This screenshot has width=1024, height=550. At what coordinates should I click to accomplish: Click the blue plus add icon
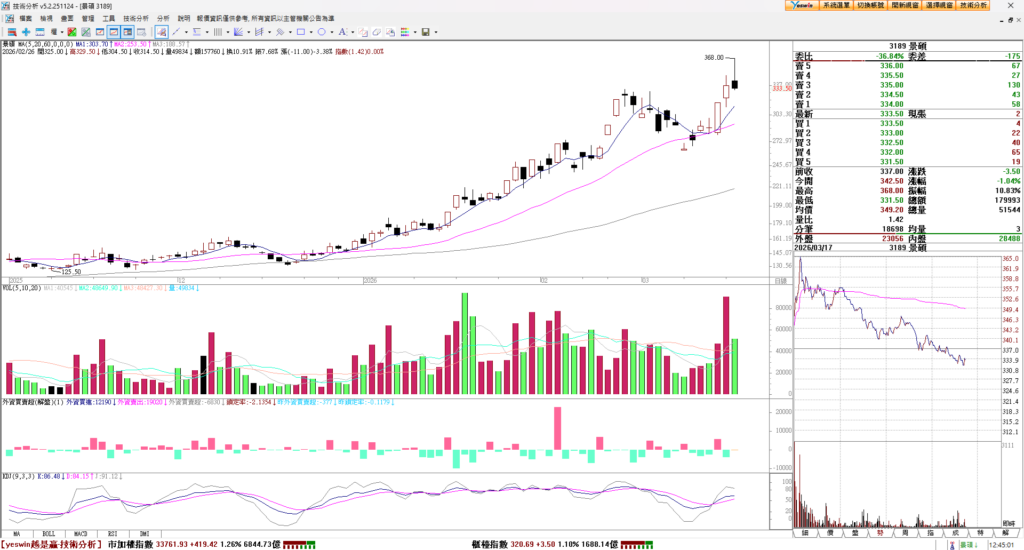26,32
